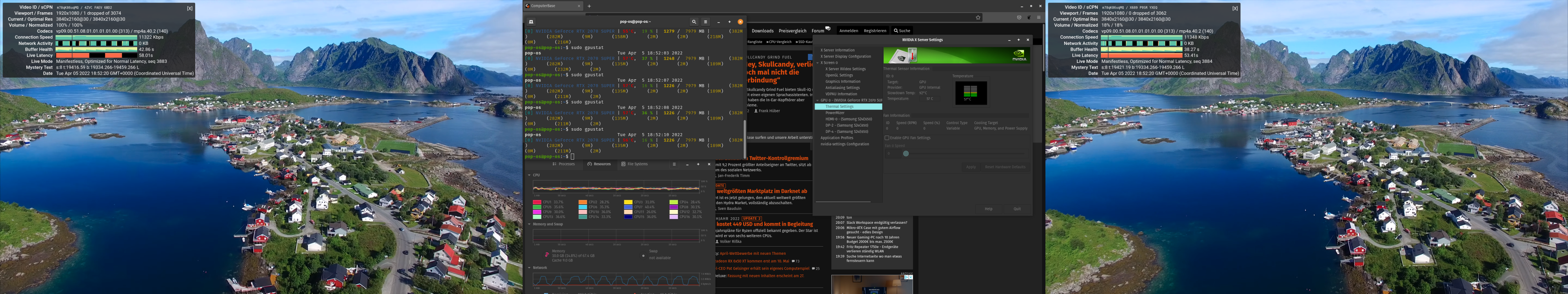
Task: Click Suche search button
Action: (902, 31)
